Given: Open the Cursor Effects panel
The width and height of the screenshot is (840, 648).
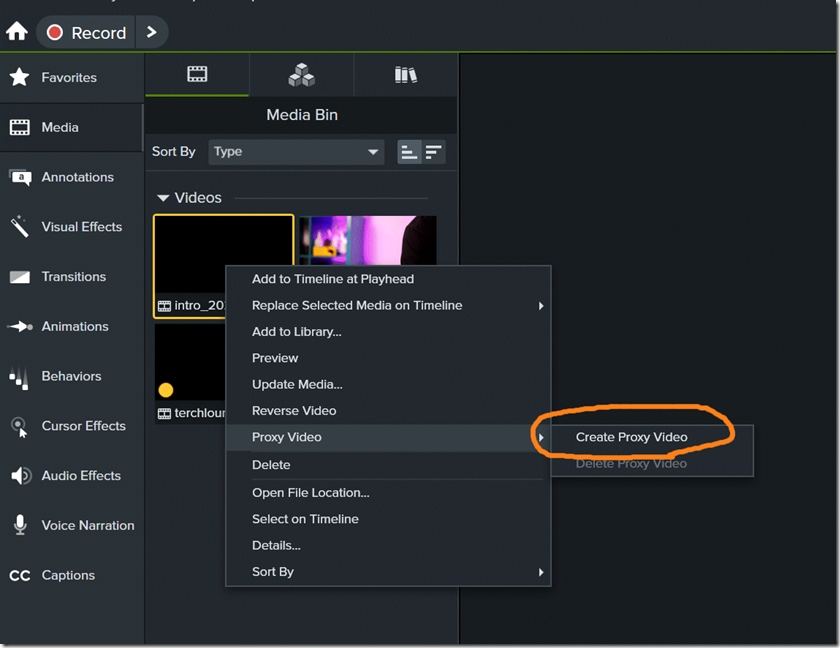Looking at the screenshot, I should click(72, 426).
